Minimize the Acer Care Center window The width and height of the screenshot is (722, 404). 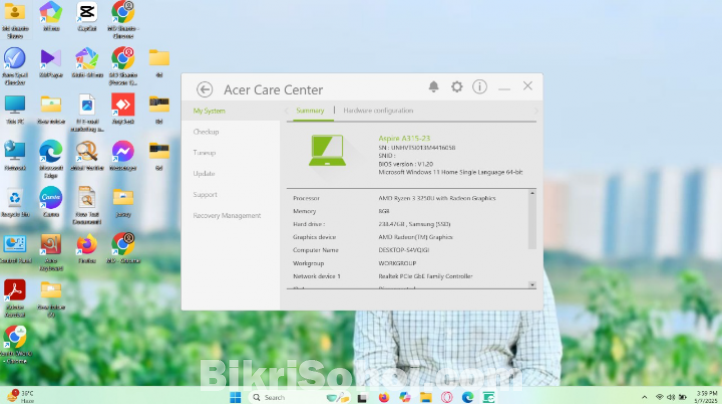[504, 88]
